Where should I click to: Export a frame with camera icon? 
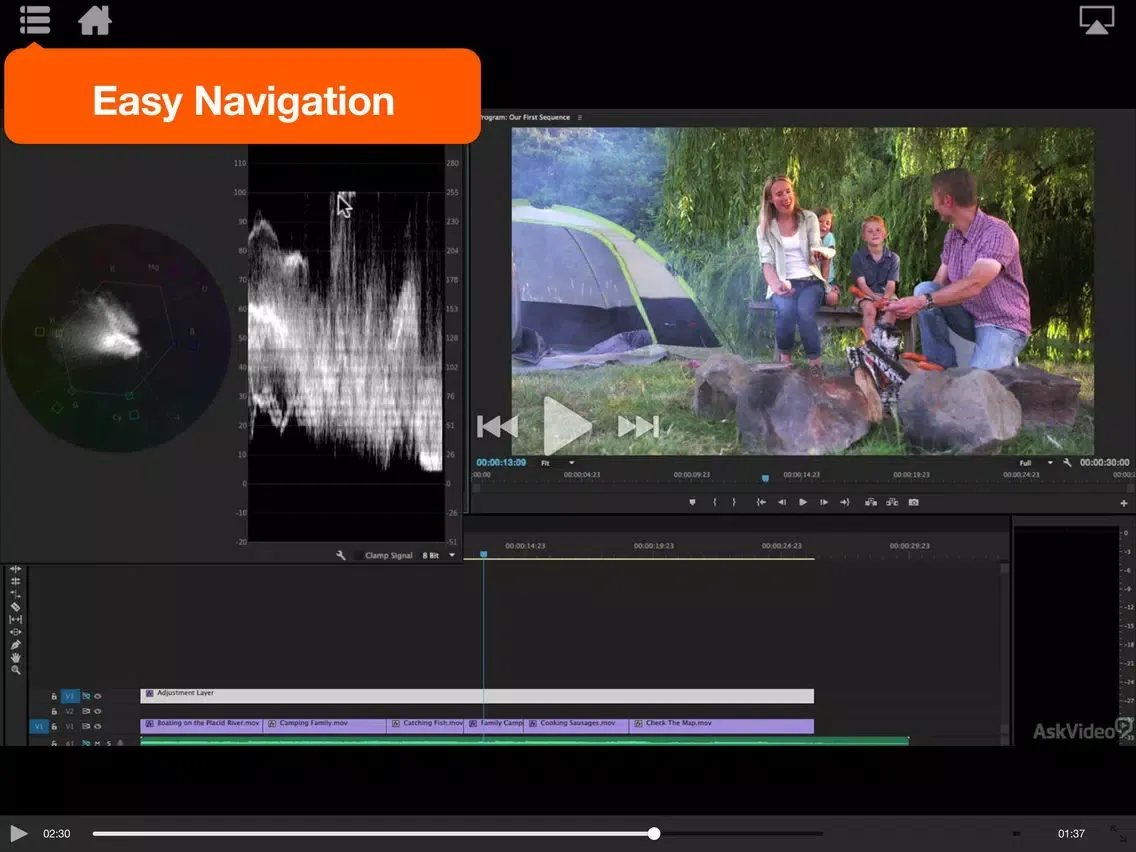click(x=914, y=502)
